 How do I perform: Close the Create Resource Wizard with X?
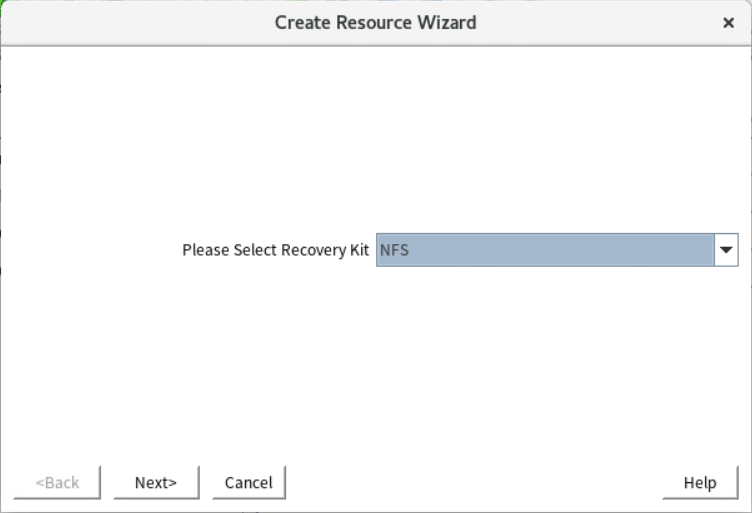728,23
